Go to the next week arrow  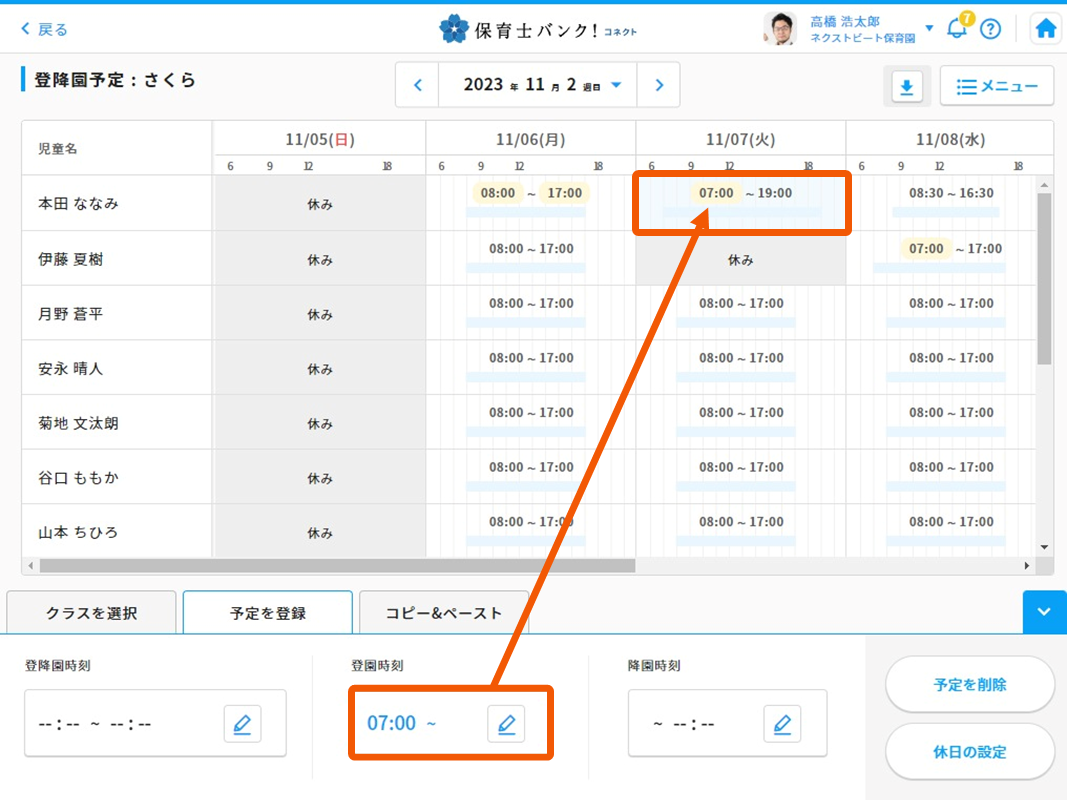(659, 85)
